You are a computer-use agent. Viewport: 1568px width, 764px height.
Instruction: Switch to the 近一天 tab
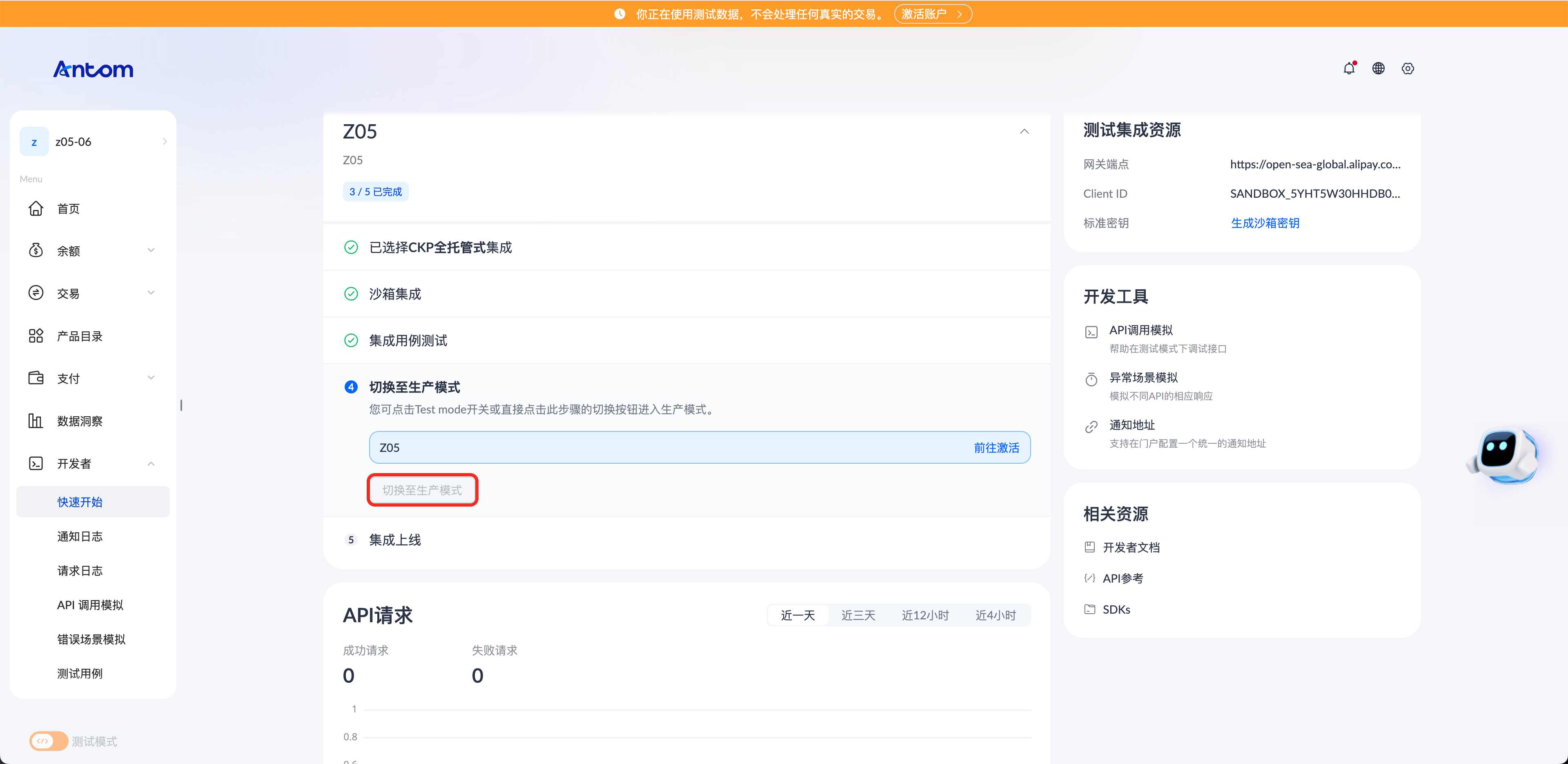[797, 615]
